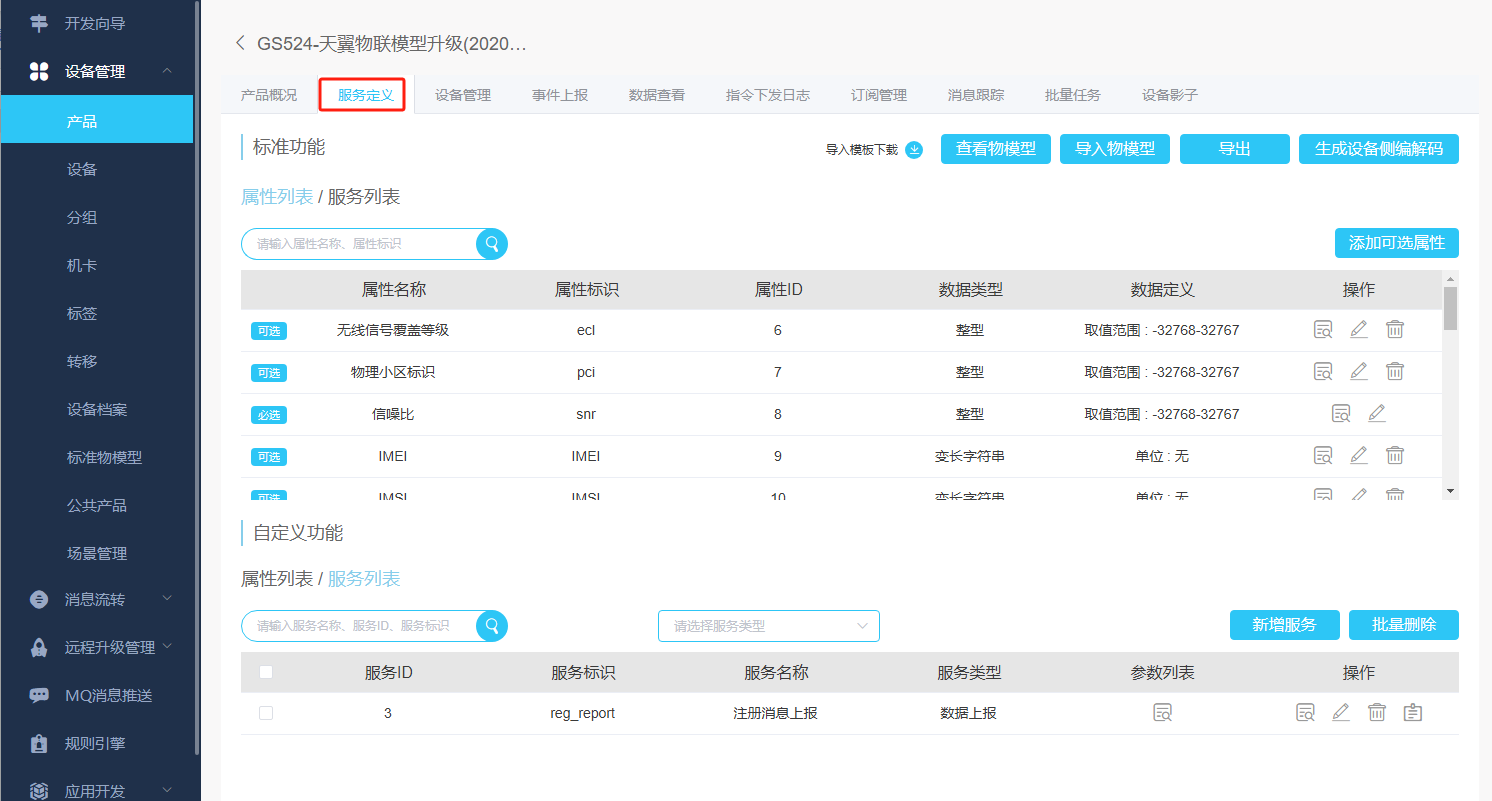Image resolution: width=1492 pixels, height=801 pixels.
Task: Switch to the 设备影子 tab
Action: 1169,95
